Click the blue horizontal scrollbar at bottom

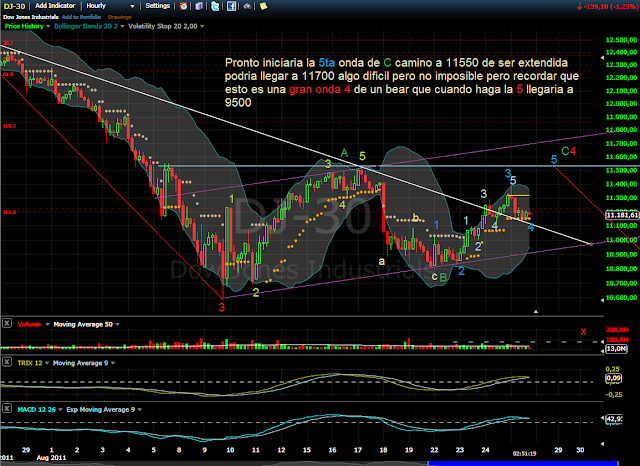(523, 463)
